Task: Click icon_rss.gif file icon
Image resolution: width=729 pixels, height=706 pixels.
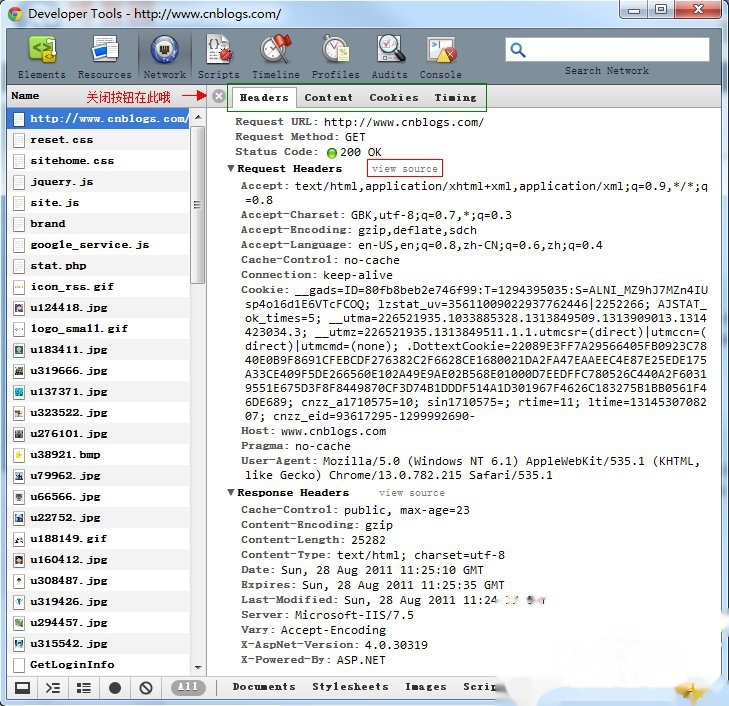Action: coord(19,287)
